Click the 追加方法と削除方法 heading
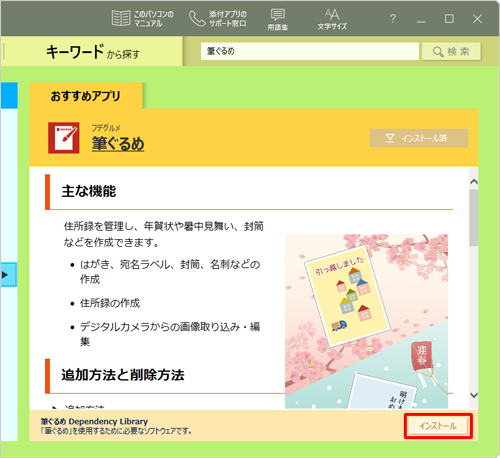This screenshot has width=500, height=458. coord(123,375)
